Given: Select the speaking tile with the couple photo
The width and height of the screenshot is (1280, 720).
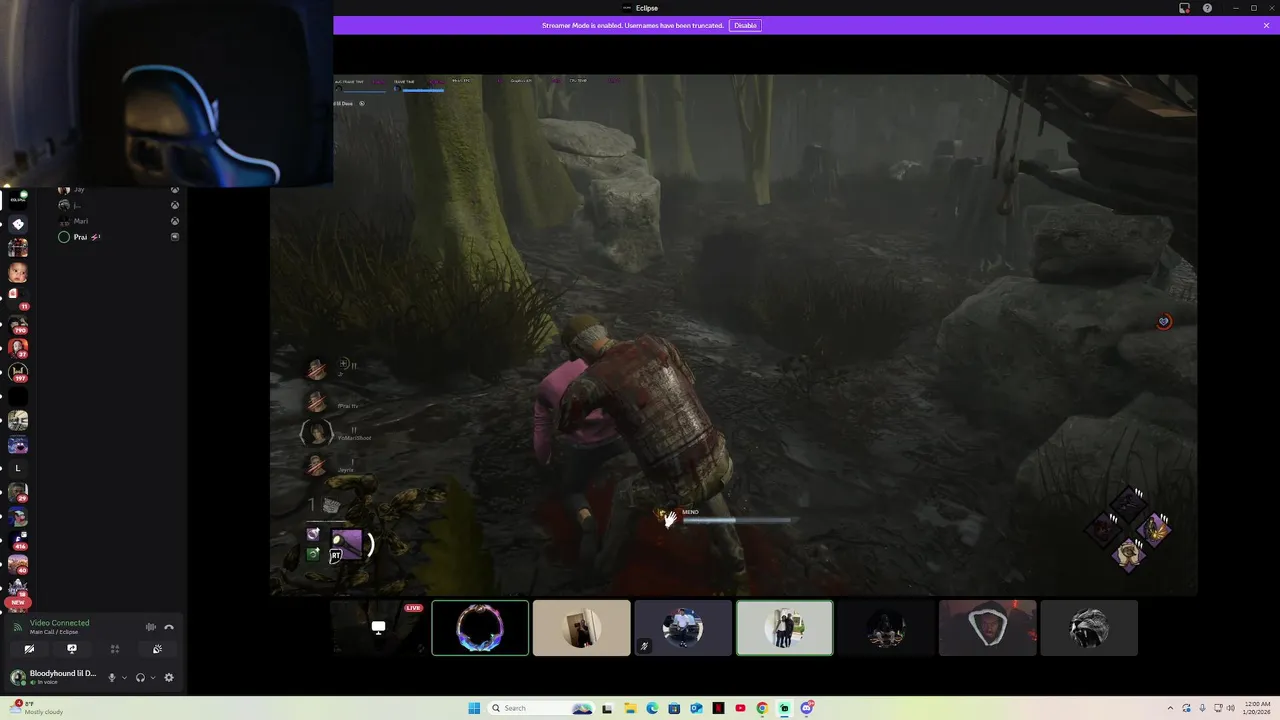Looking at the screenshot, I should coord(785,628).
